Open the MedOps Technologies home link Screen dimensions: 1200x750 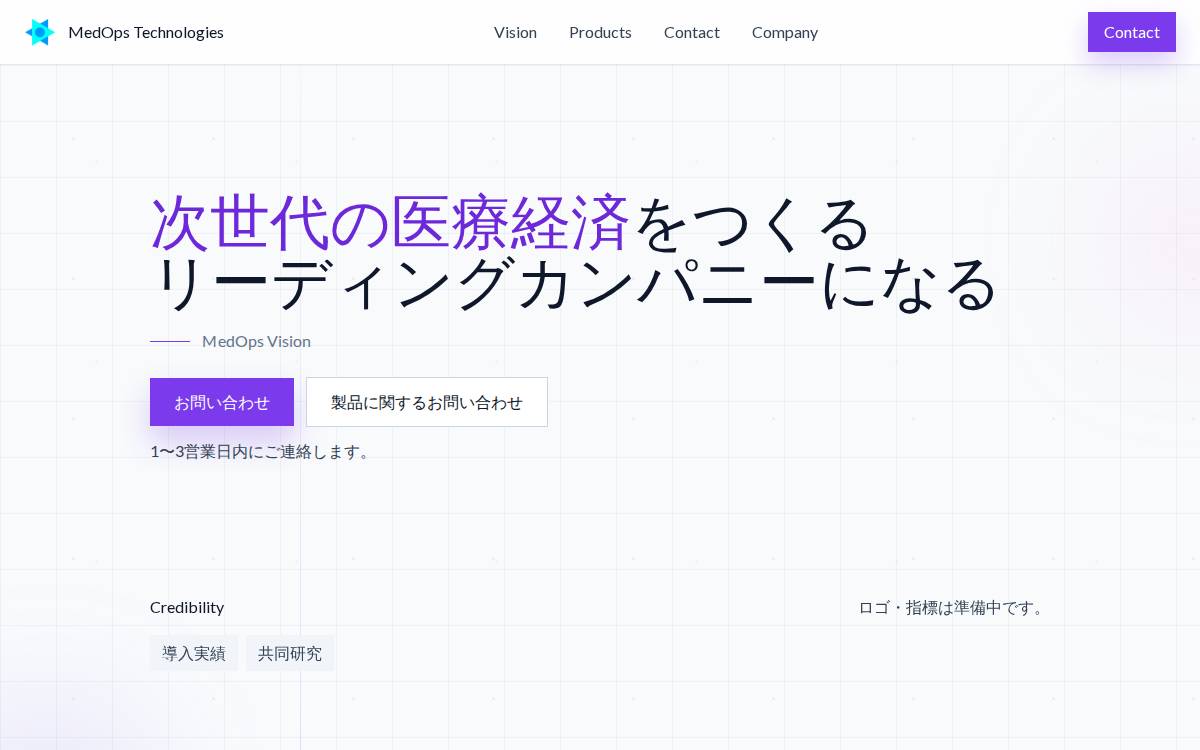(x=124, y=32)
